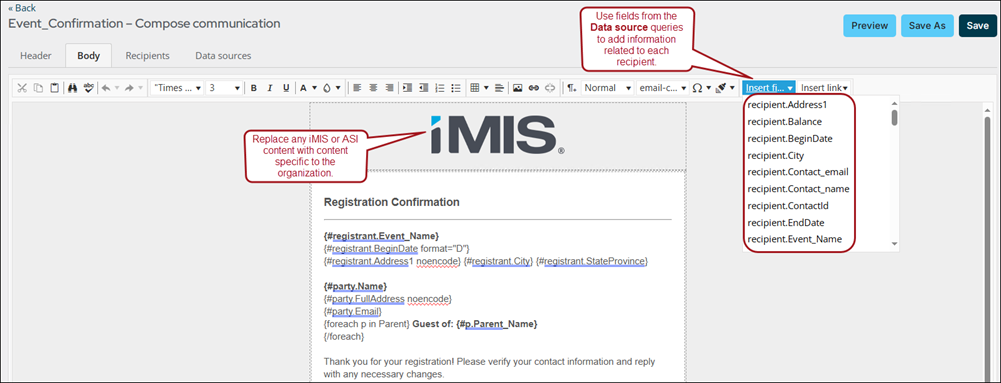Click the Outdent icon
1001x383 pixels.
click(x=423, y=88)
